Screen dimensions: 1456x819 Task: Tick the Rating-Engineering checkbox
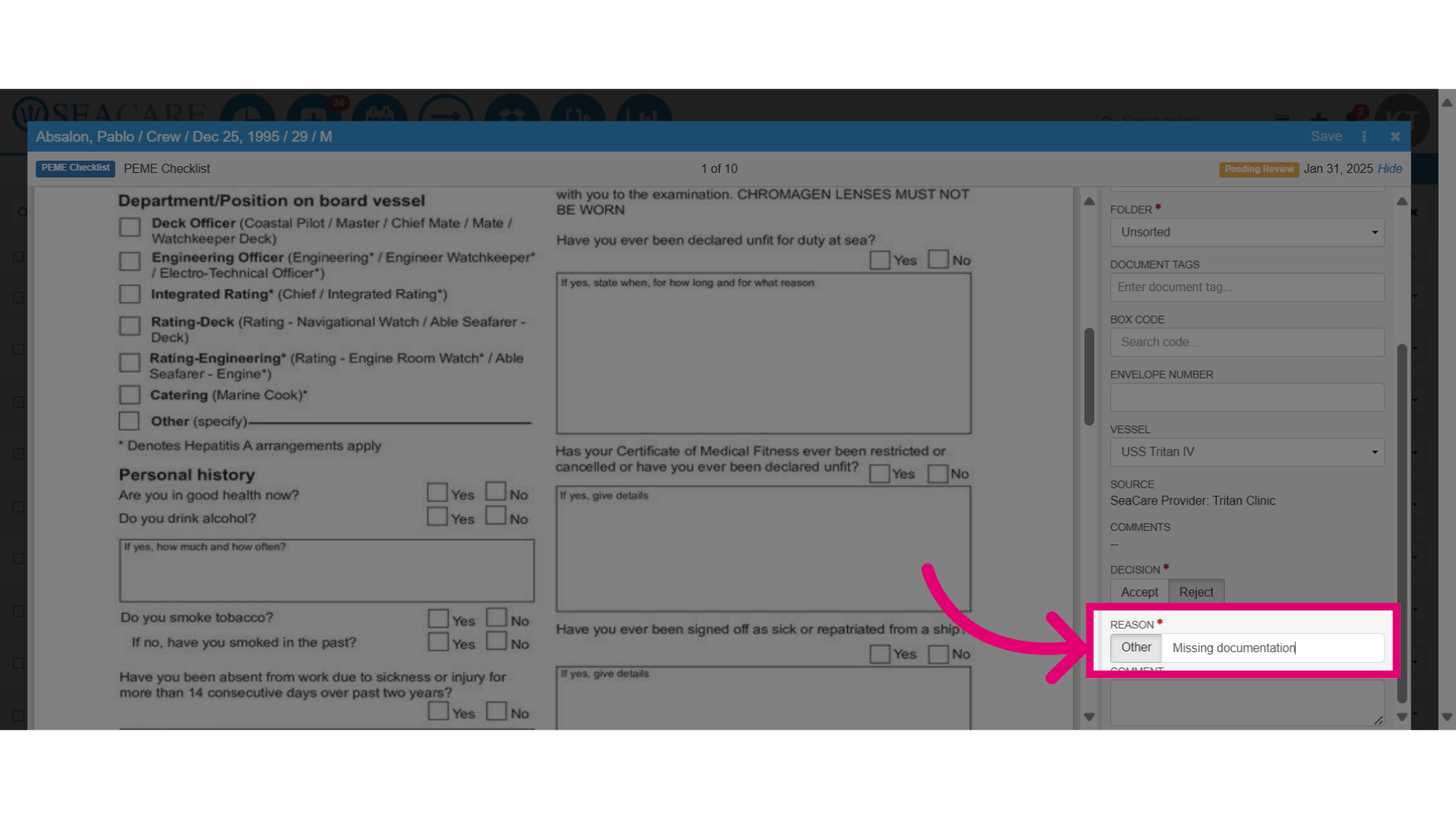pyautogui.click(x=130, y=362)
